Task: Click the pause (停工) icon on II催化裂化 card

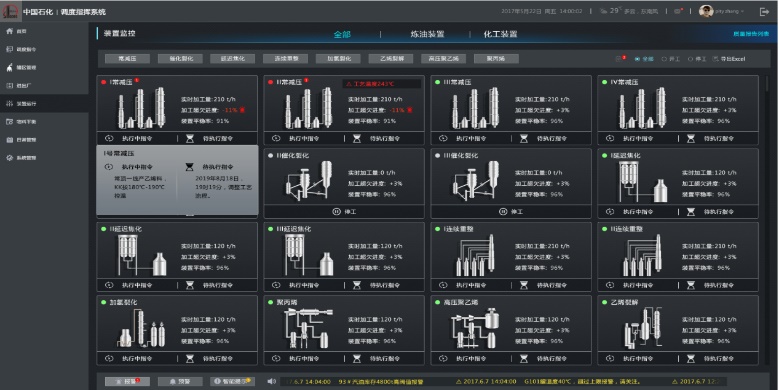Action: point(336,212)
